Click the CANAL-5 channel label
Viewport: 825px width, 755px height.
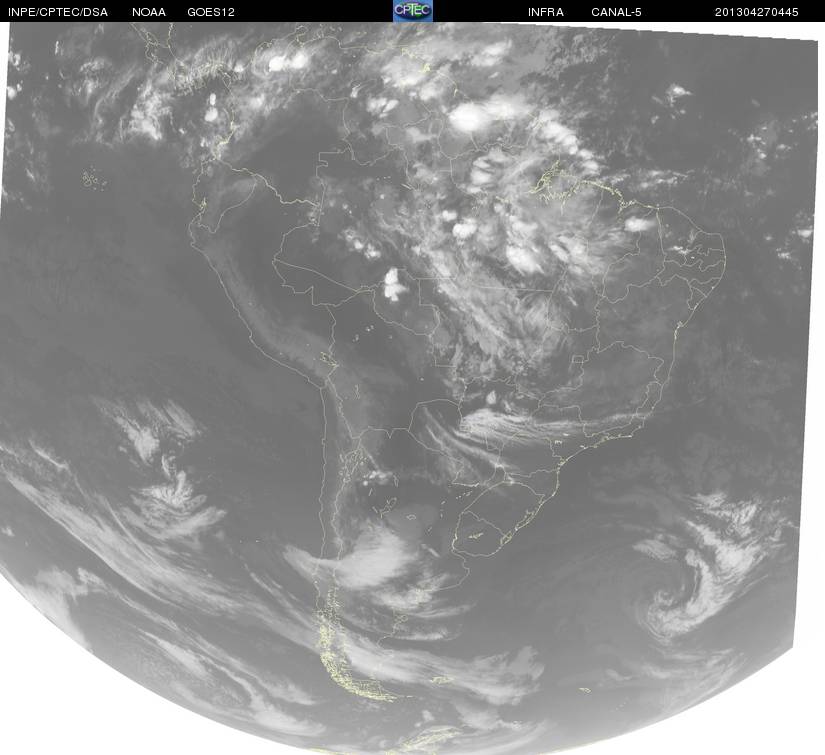pos(616,12)
